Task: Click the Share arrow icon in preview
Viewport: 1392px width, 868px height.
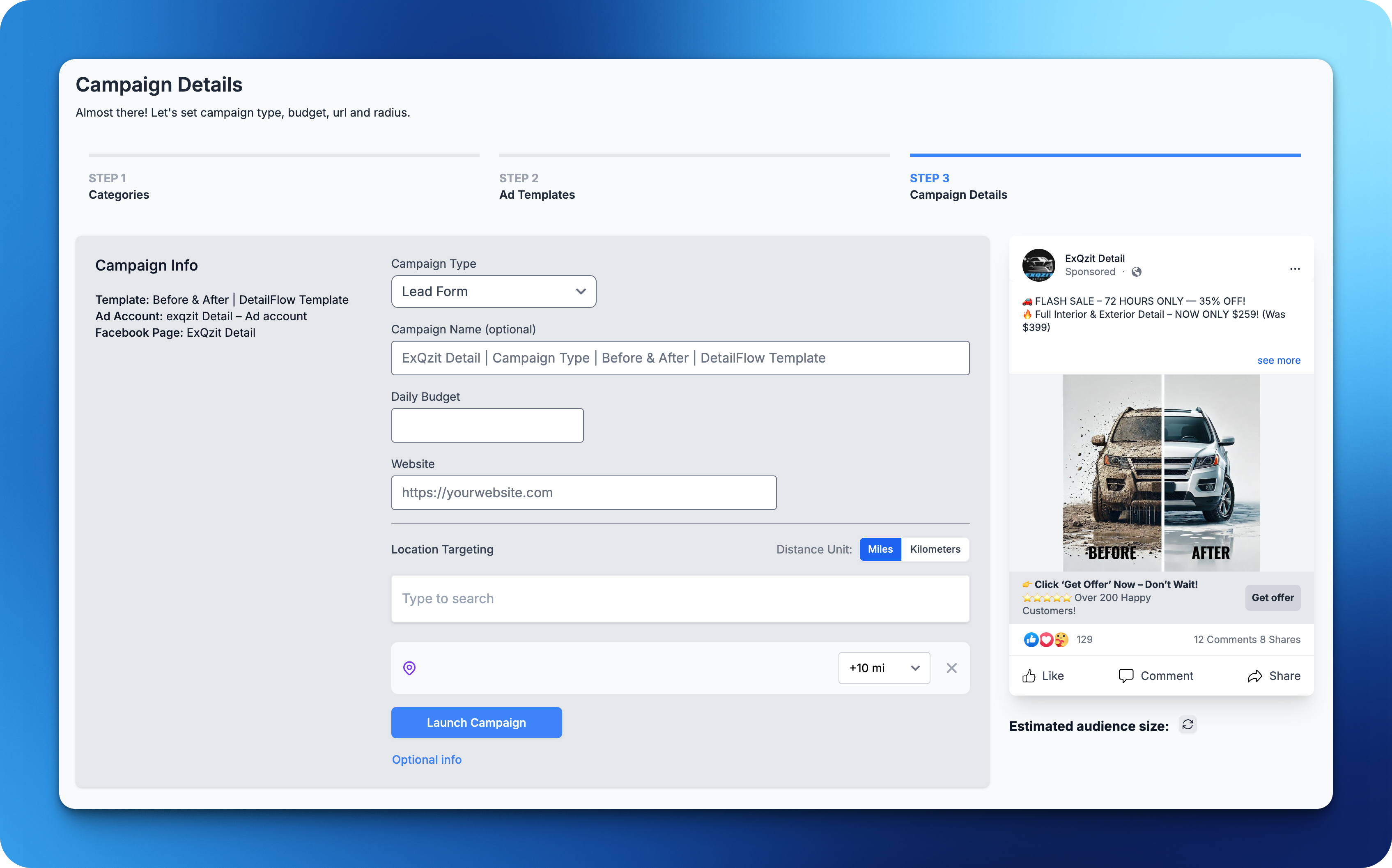Action: point(1255,676)
